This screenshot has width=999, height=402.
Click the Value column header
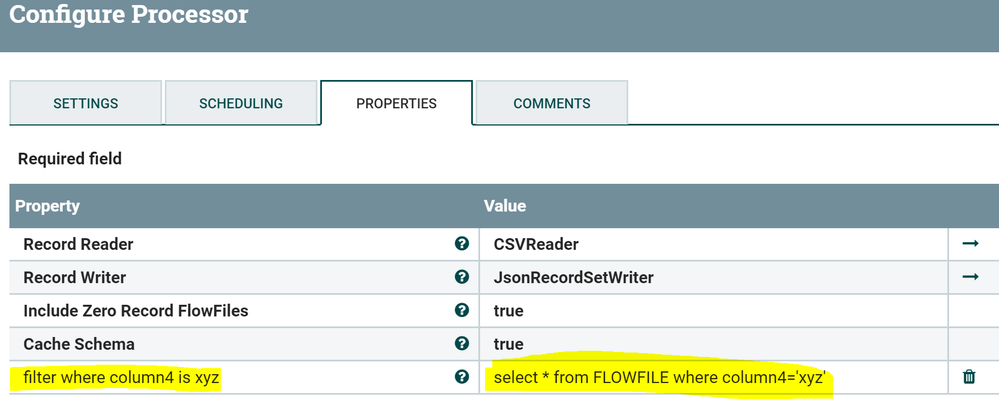505,206
